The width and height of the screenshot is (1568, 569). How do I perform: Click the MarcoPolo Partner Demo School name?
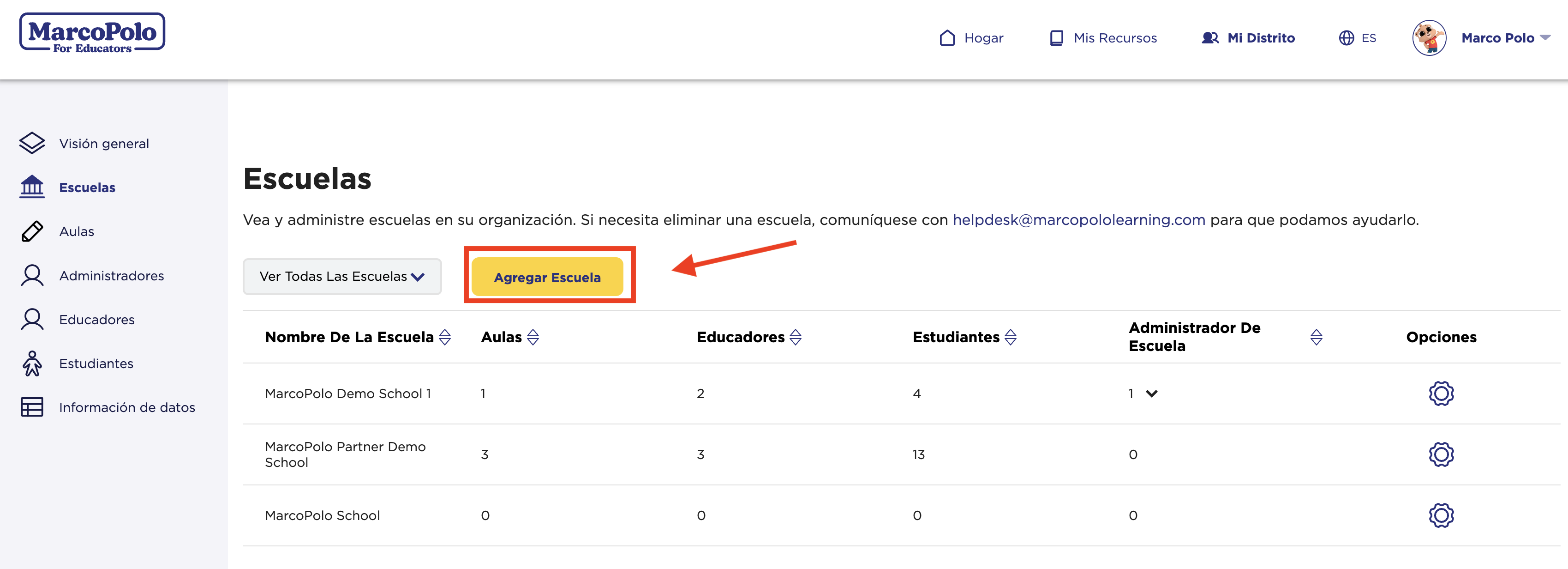coord(345,454)
